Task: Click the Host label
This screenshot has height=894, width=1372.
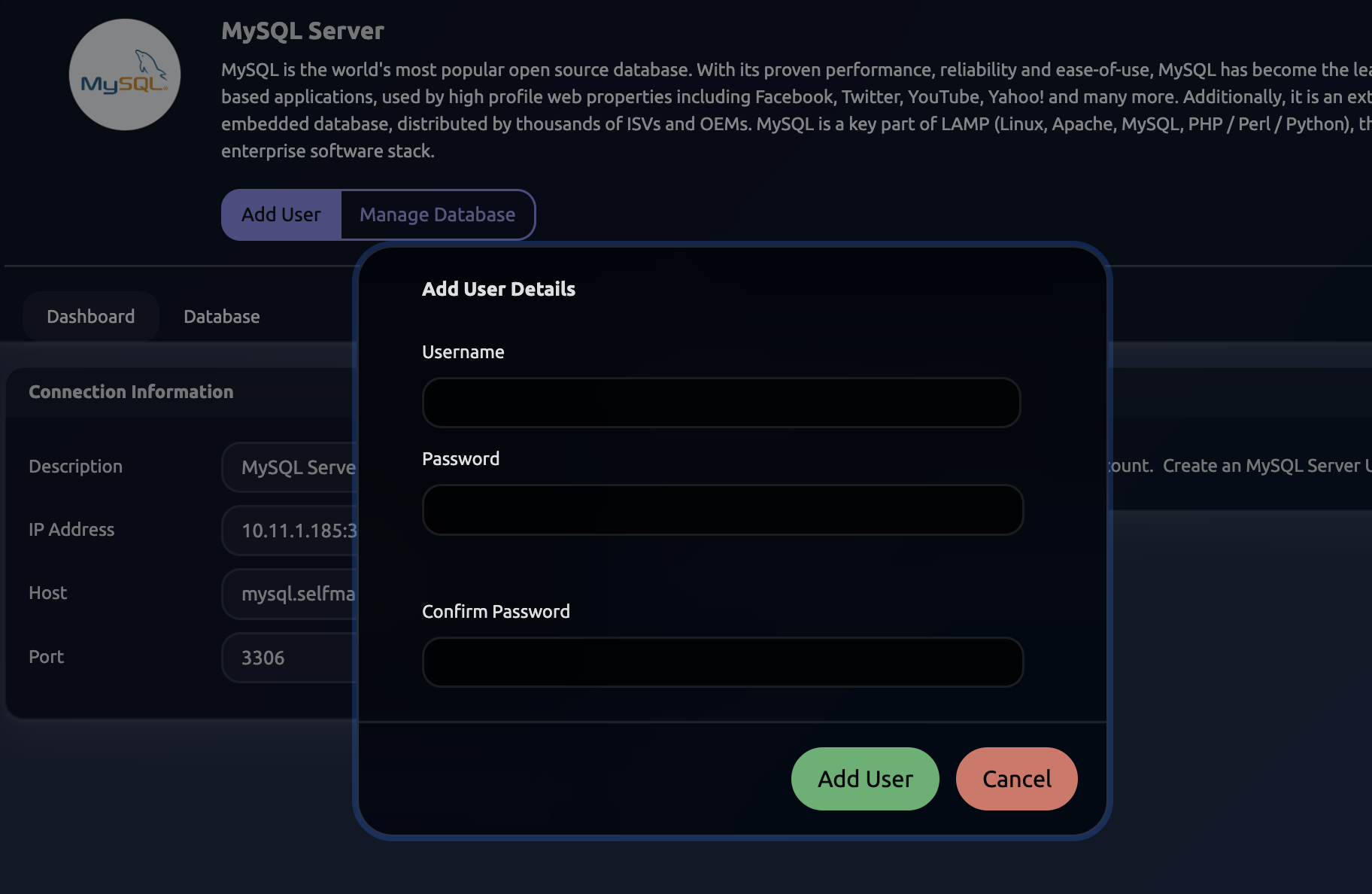Action: 48,593
